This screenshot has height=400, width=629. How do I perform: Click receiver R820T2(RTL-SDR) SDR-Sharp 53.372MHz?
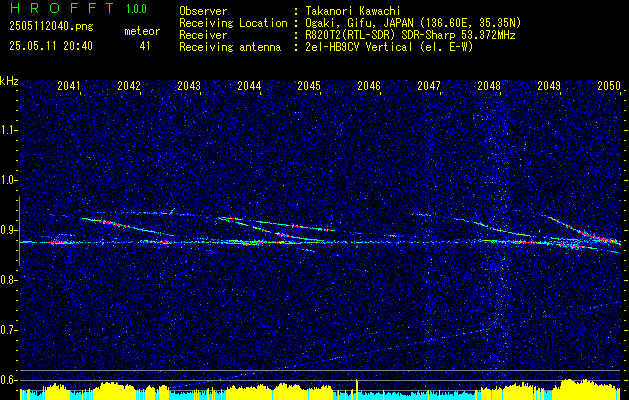coord(410,35)
